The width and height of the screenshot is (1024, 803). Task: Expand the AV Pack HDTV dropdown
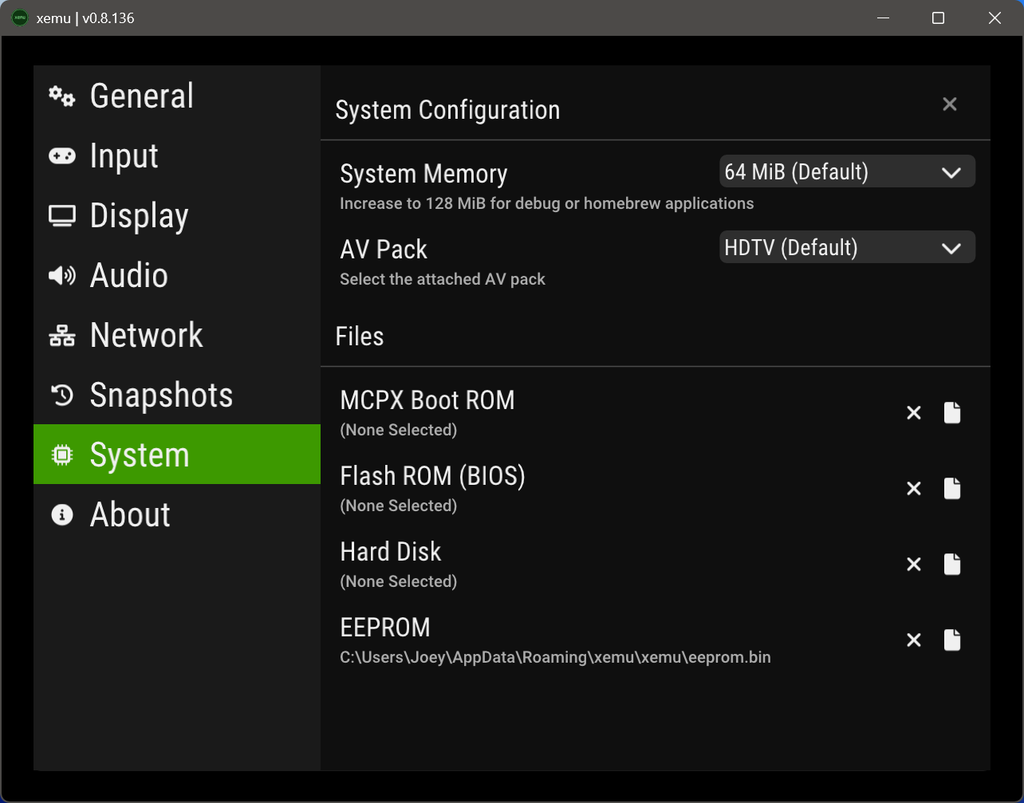click(x=847, y=247)
